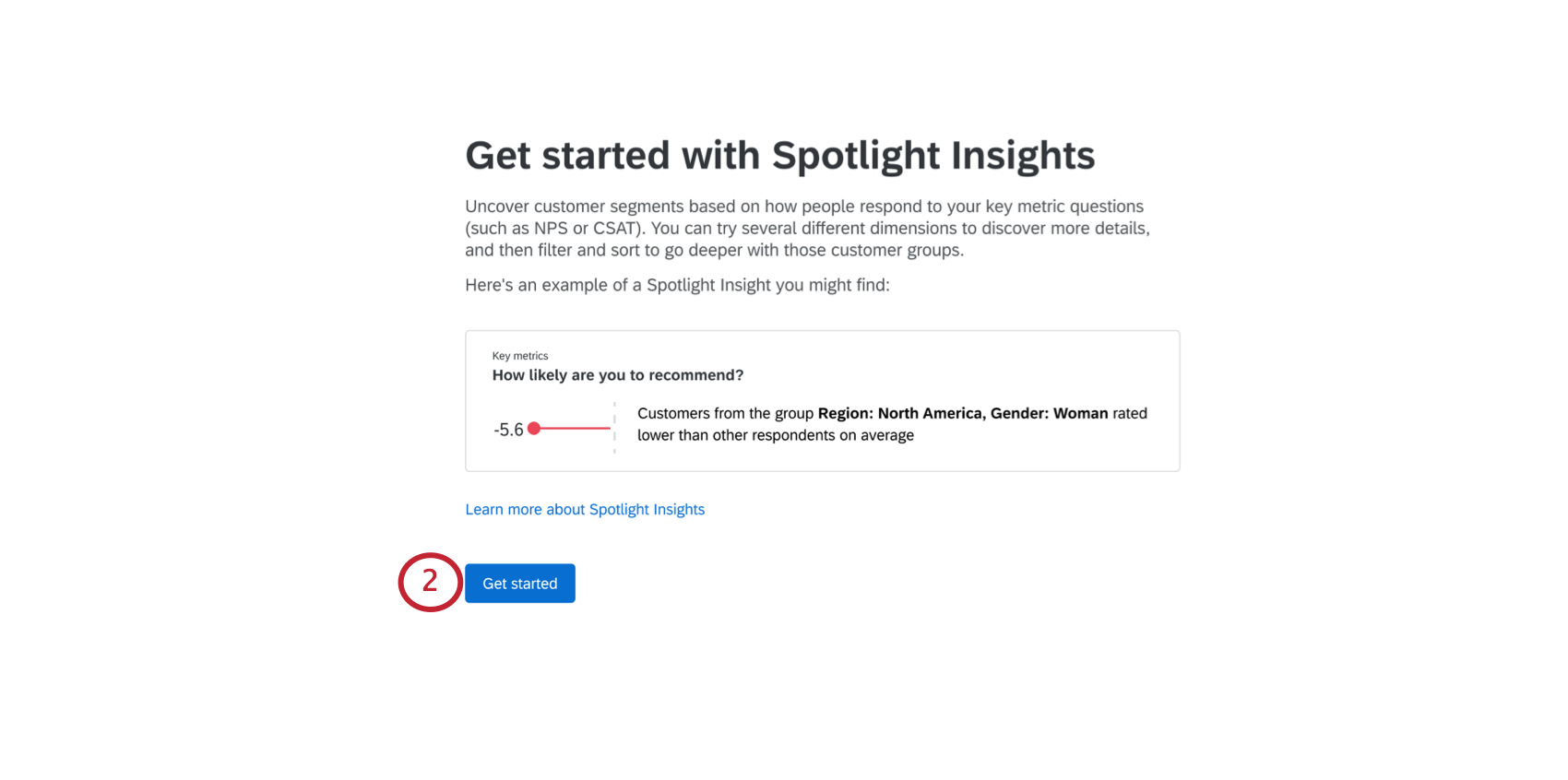The height and width of the screenshot is (780, 1568).
Task: Select the Spotlight Insights example card
Action: tap(822, 400)
